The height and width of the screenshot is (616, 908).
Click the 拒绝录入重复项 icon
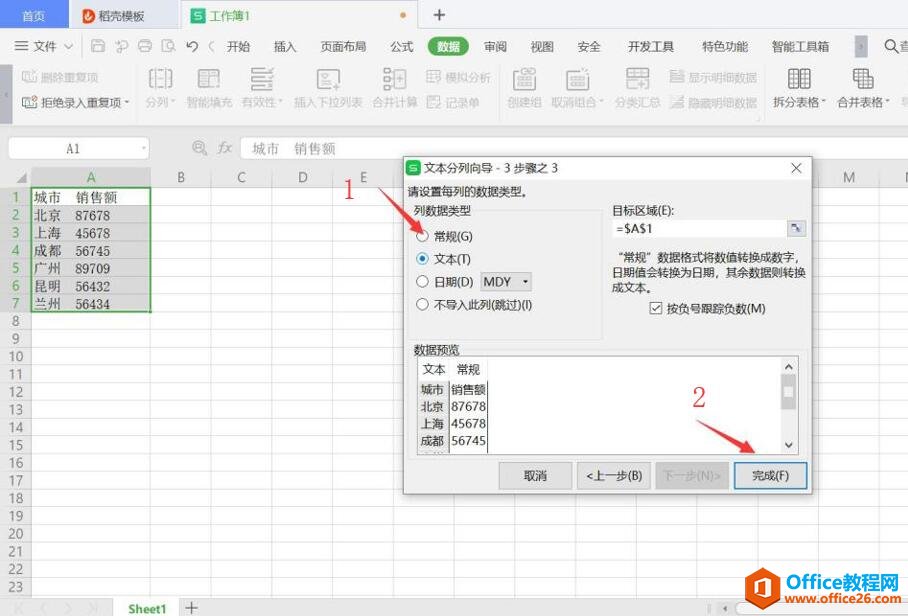29,102
